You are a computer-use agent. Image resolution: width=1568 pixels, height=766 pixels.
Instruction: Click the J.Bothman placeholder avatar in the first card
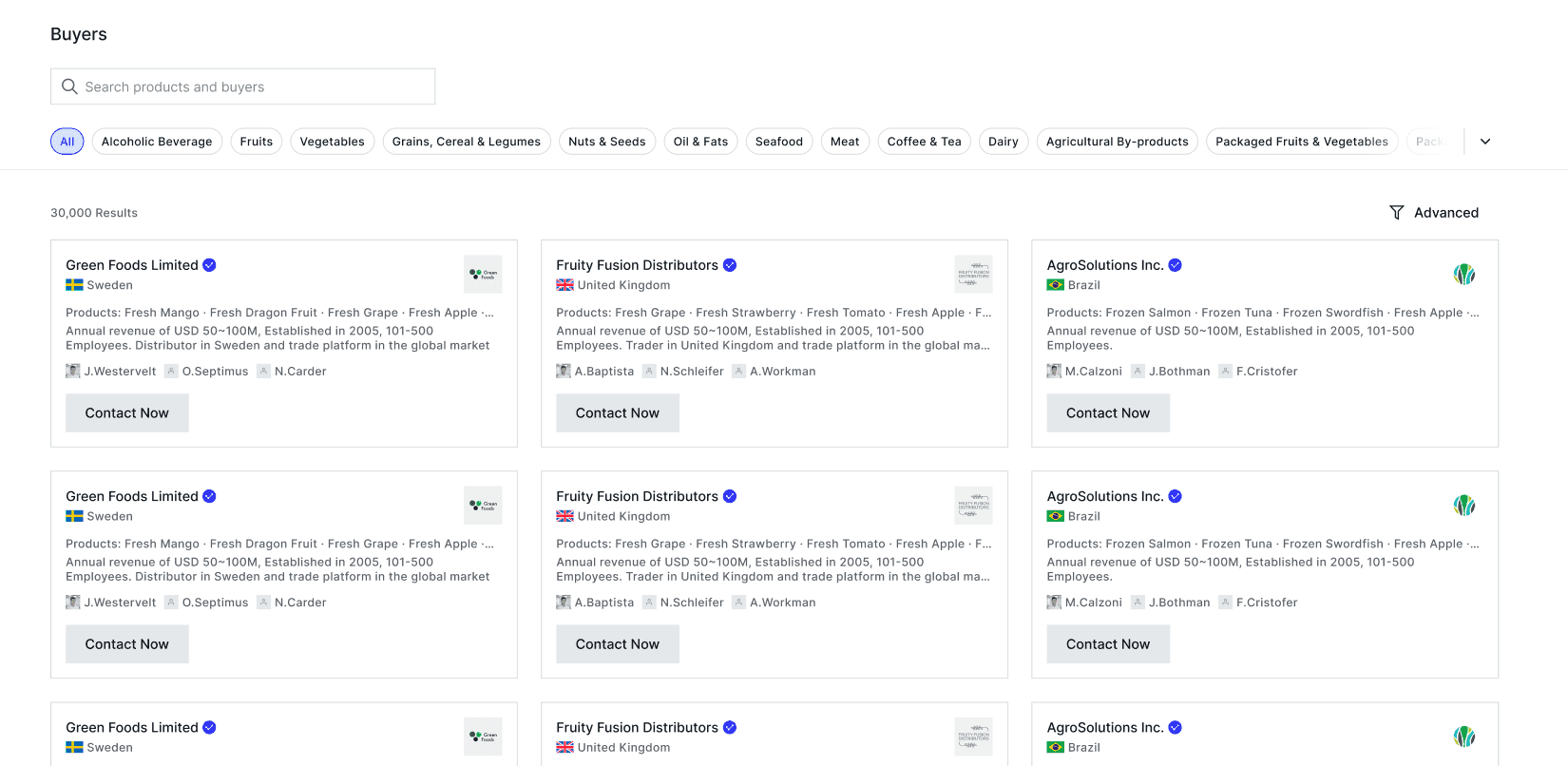[x=1138, y=372]
